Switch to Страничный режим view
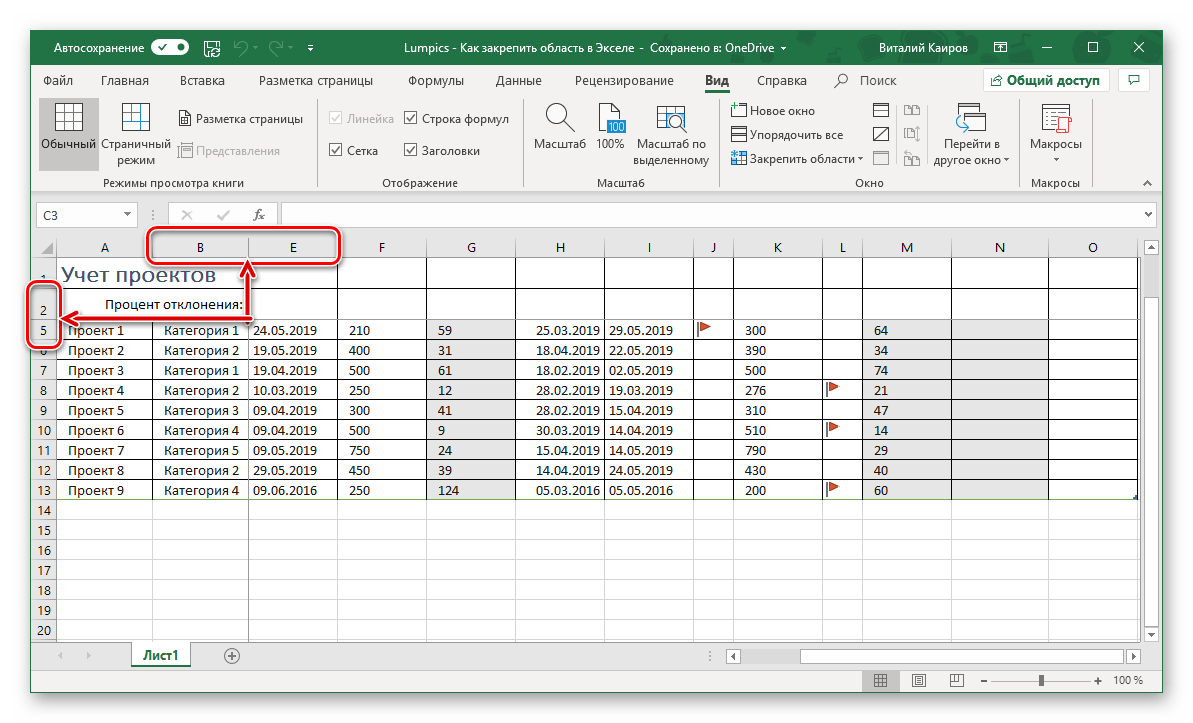Screen dimensions: 1193x723 (x=135, y=120)
